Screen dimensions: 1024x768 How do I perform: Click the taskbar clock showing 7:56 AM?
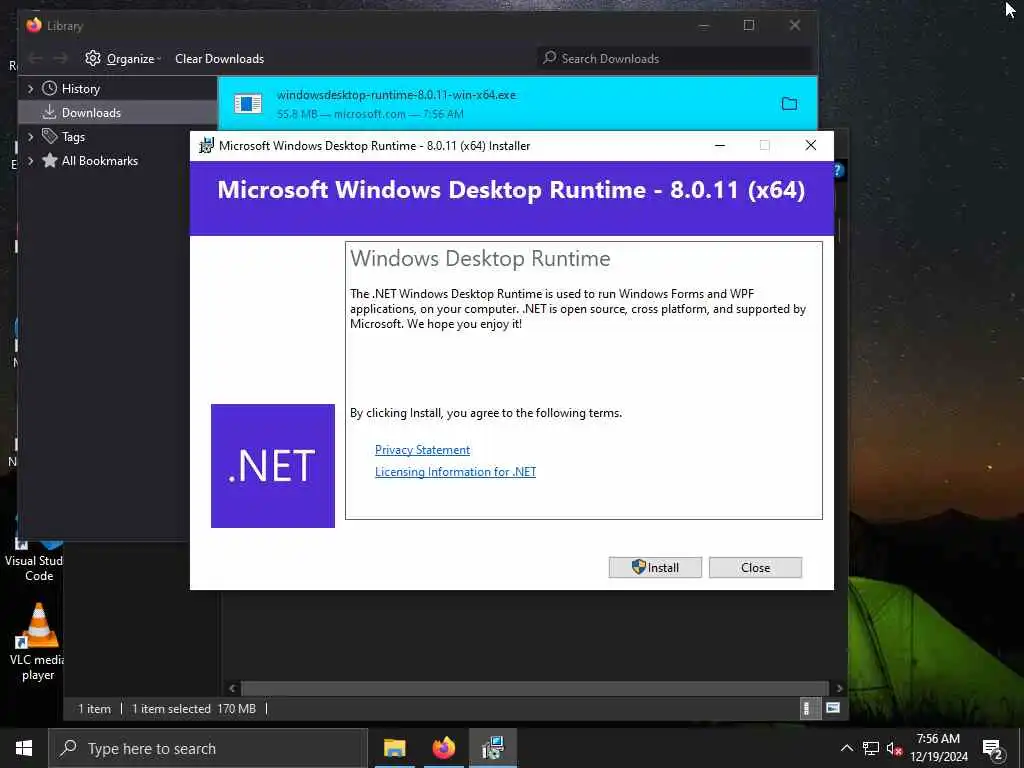coord(938,748)
